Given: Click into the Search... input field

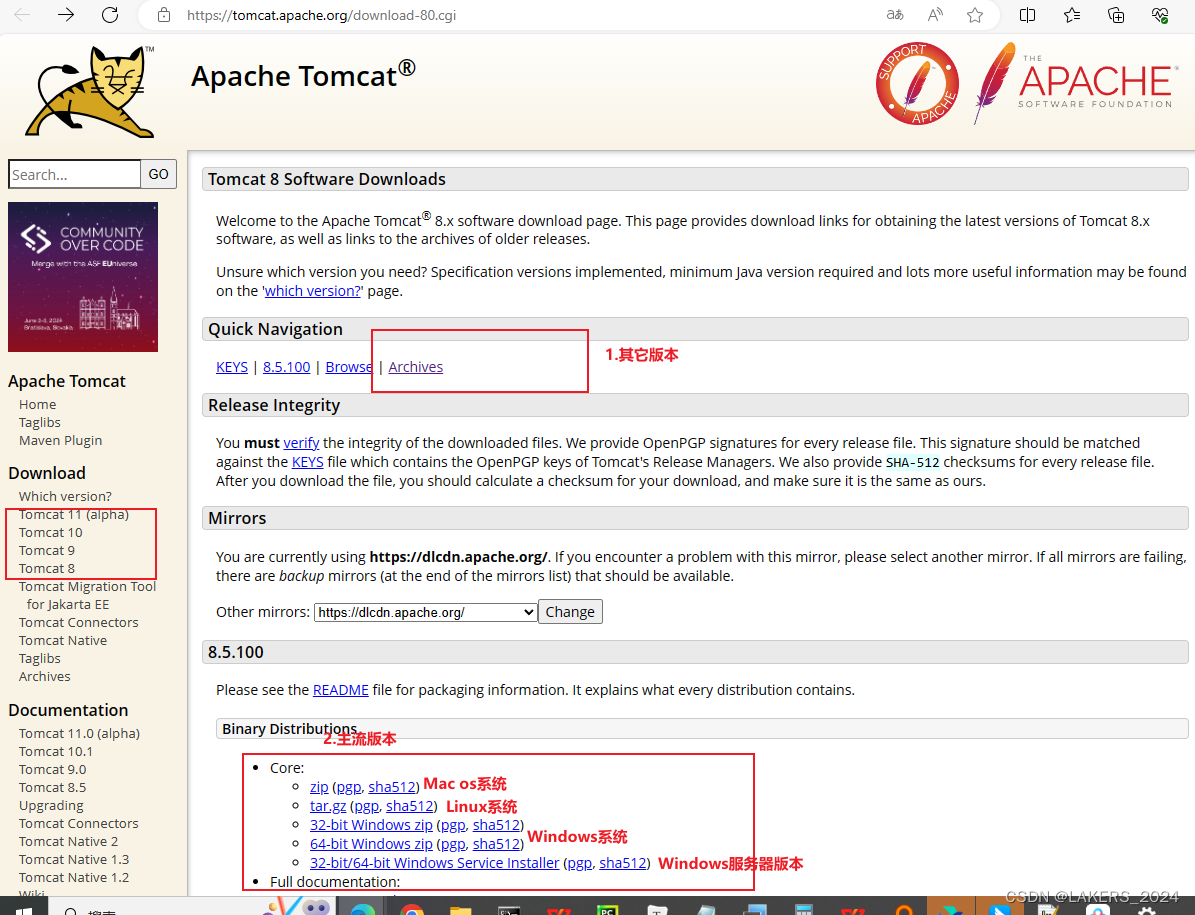Looking at the screenshot, I should pos(75,174).
